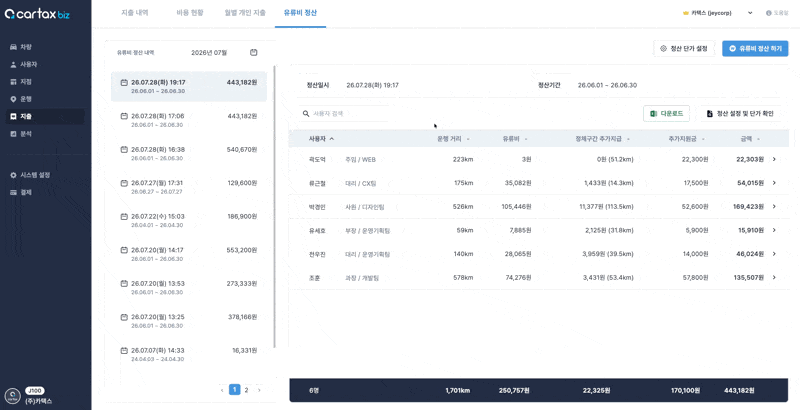Select settlement 26.07.07 14:33 of 16,331원
This screenshot has height=410, width=800.
tap(189, 354)
